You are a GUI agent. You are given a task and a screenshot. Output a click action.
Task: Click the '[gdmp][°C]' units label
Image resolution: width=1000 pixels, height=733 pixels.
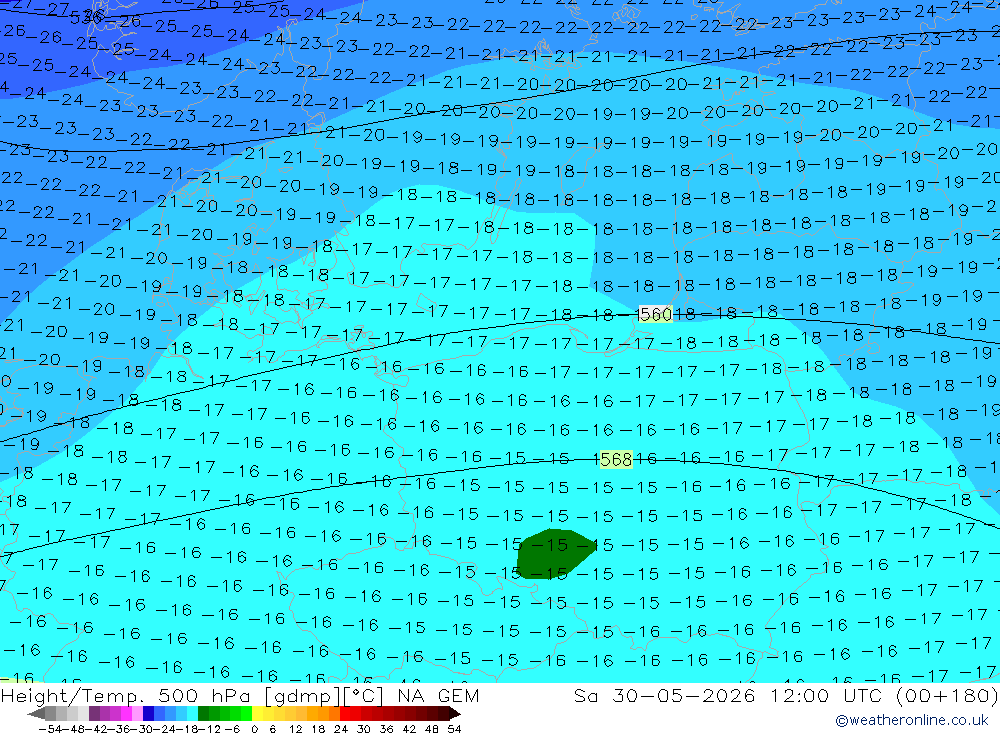tap(325, 695)
